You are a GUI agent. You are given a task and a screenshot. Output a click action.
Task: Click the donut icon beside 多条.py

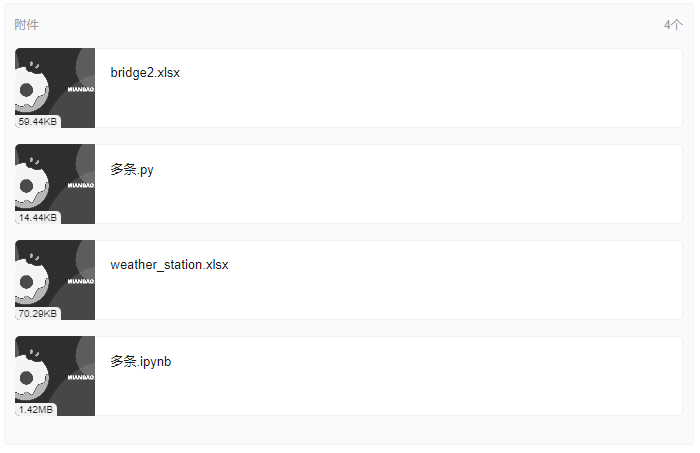(x=32, y=183)
